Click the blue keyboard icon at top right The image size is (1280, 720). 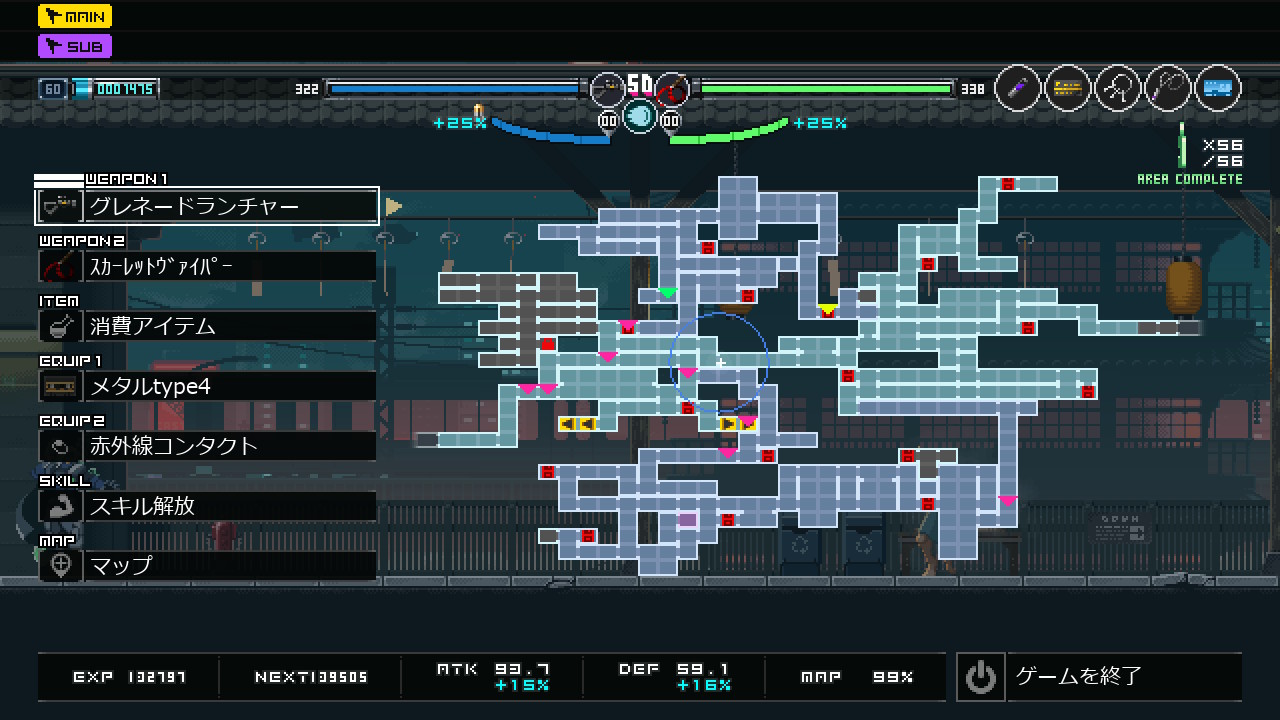pyautogui.click(x=1217, y=89)
